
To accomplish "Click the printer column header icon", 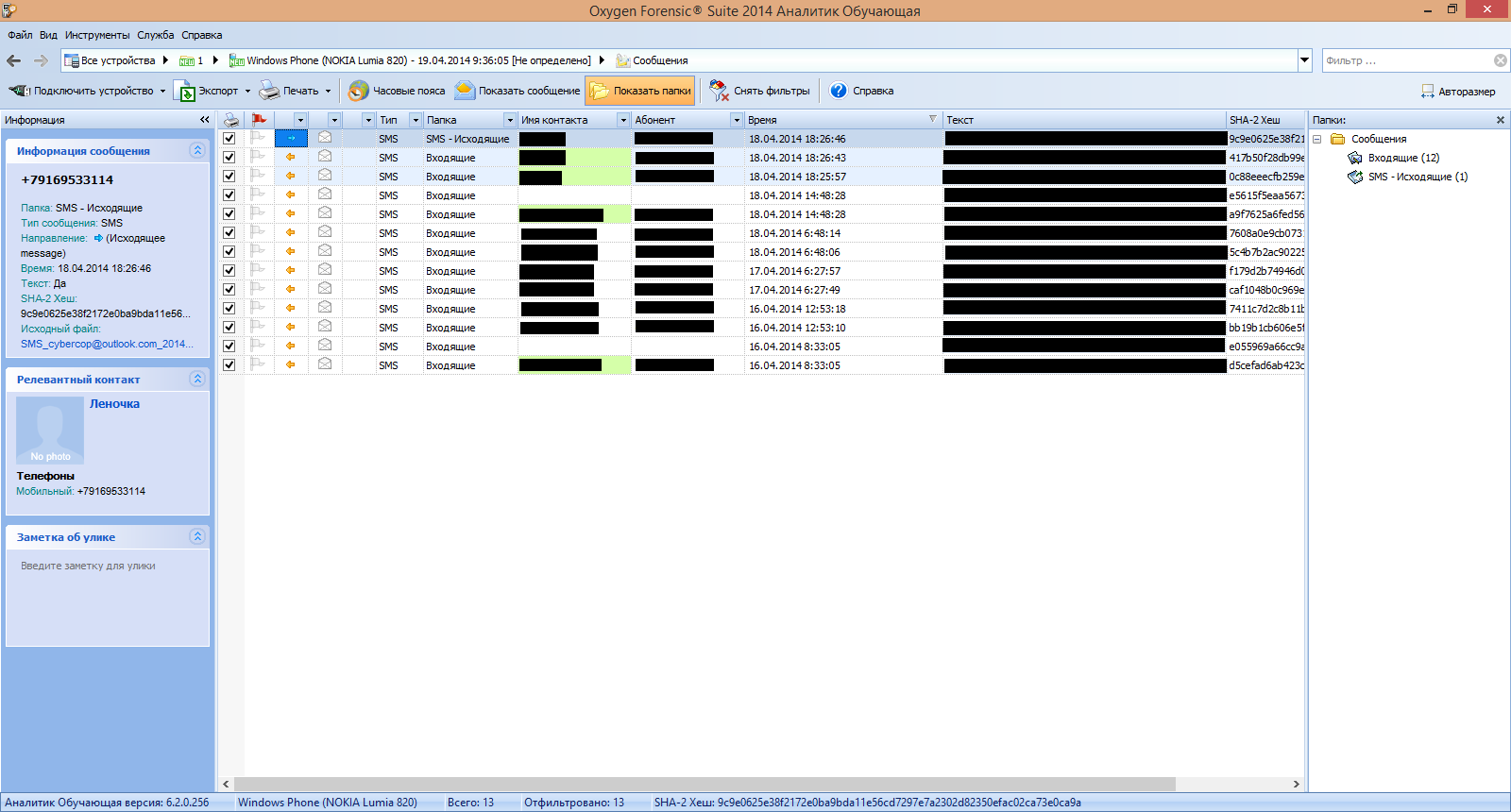I will point(230,120).
